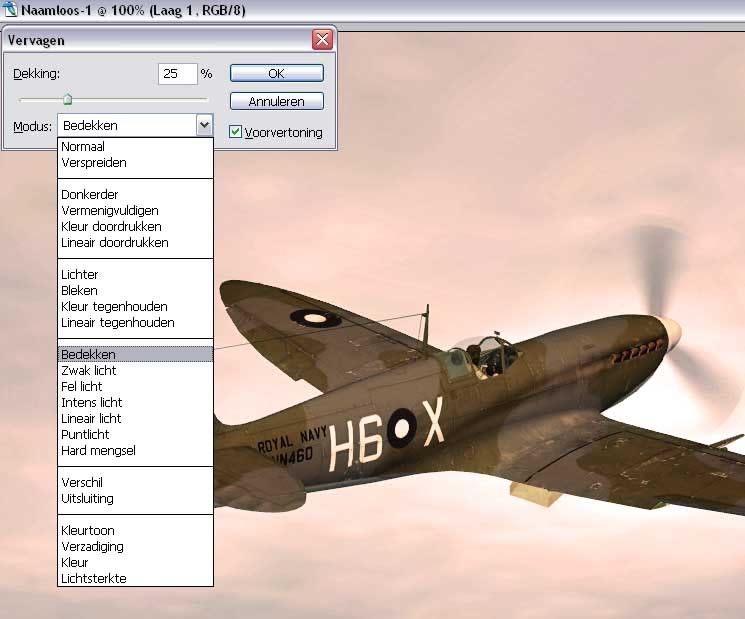Choose Zwak licht mode
Screen dimensions: 745x619
click(135, 371)
